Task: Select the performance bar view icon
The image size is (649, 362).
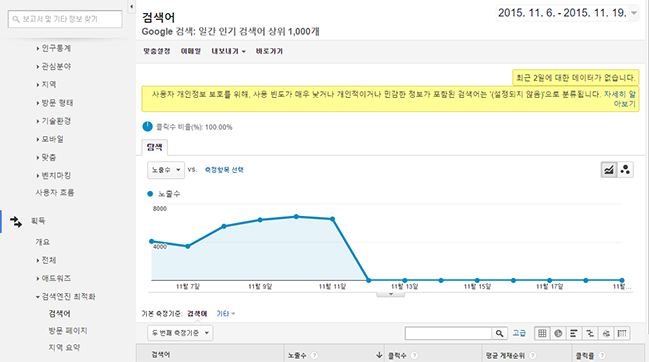Action: coord(574,333)
